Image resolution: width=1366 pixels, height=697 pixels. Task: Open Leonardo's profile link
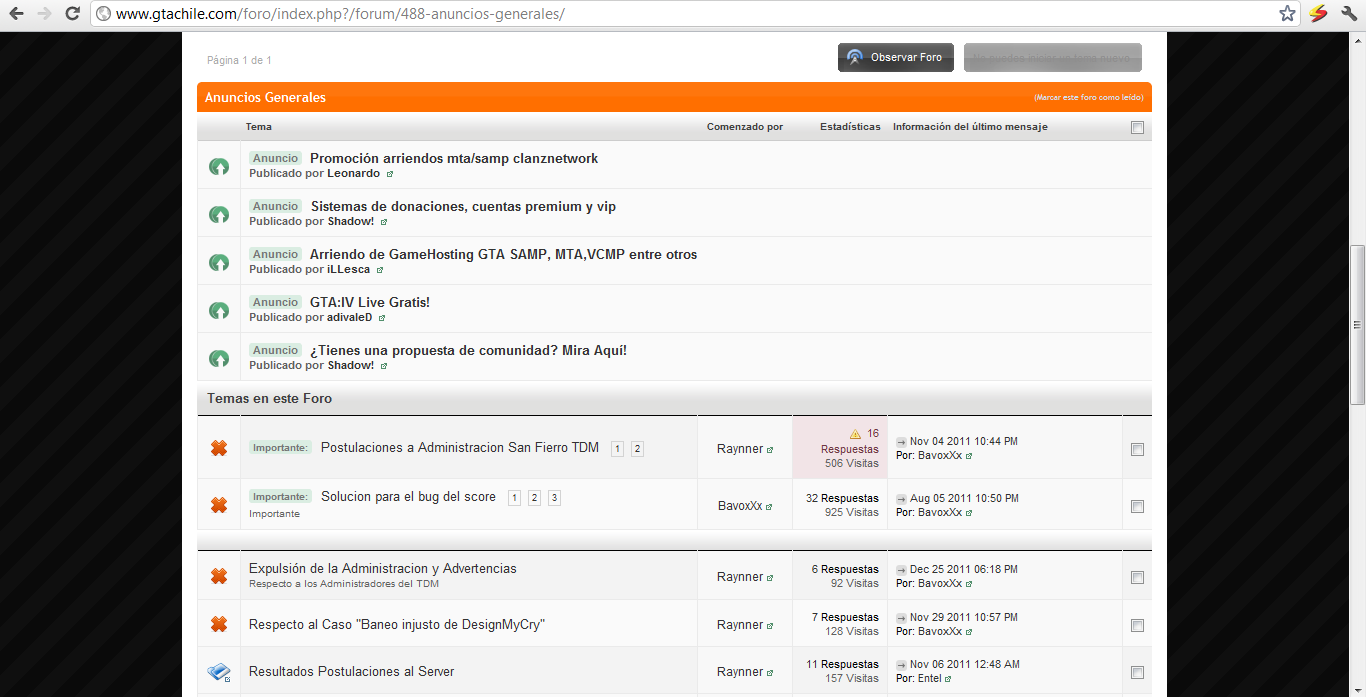pos(353,173)
